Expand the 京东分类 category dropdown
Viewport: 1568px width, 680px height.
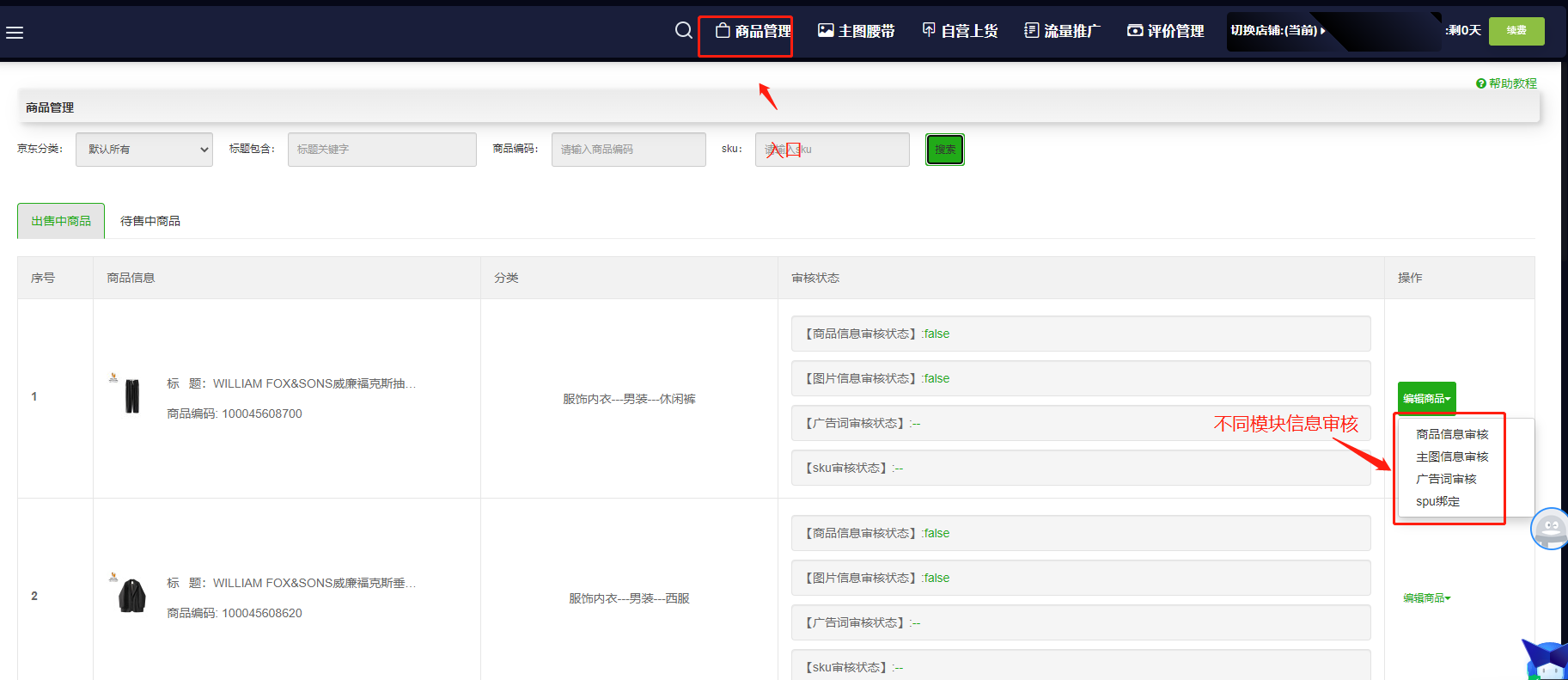[144, 150]
